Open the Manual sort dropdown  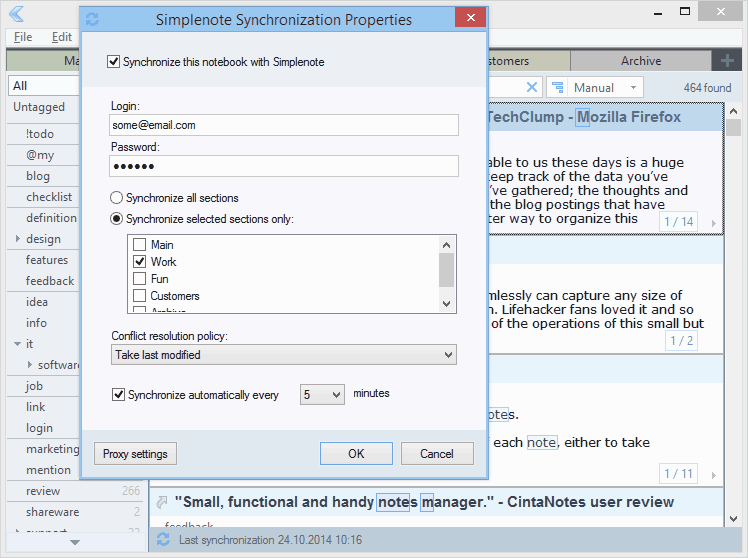[x=595, y=88]
